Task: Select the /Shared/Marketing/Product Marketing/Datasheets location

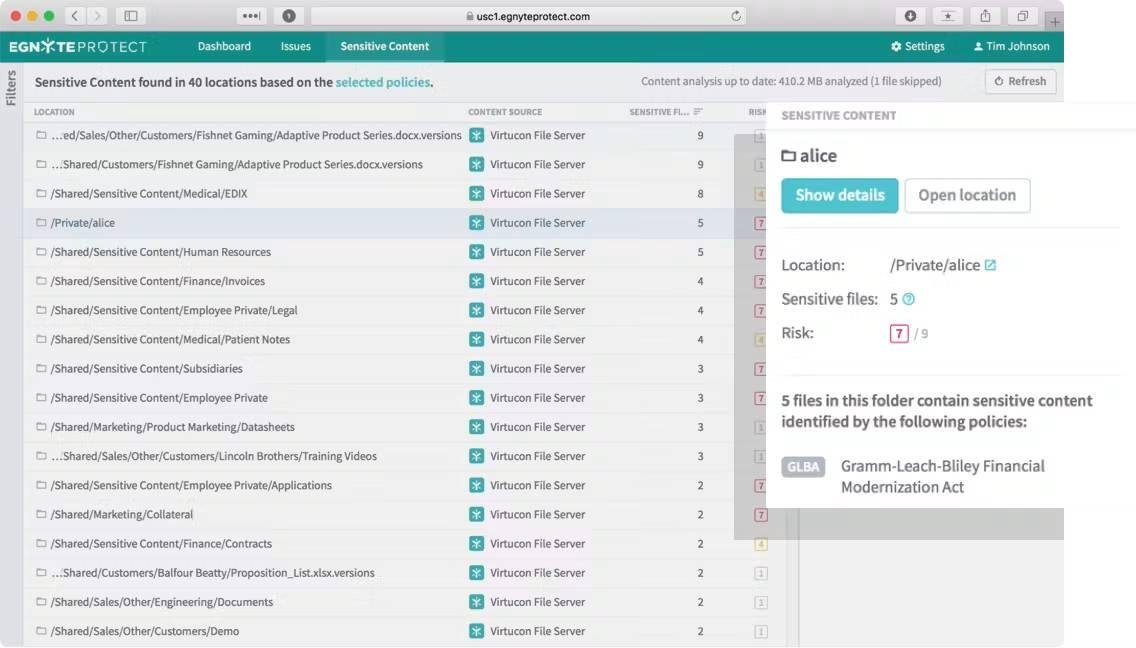Action: 172,427
